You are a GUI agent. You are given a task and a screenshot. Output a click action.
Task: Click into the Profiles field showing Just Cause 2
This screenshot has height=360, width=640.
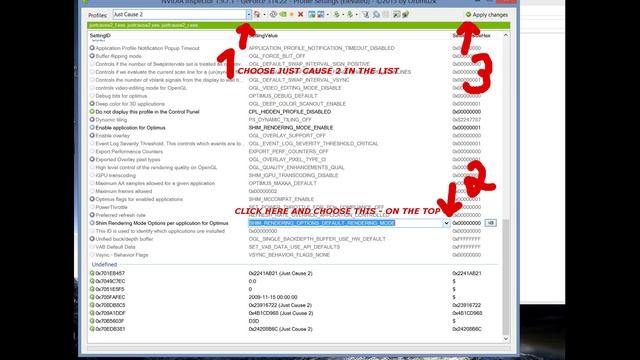pos(179,15)
